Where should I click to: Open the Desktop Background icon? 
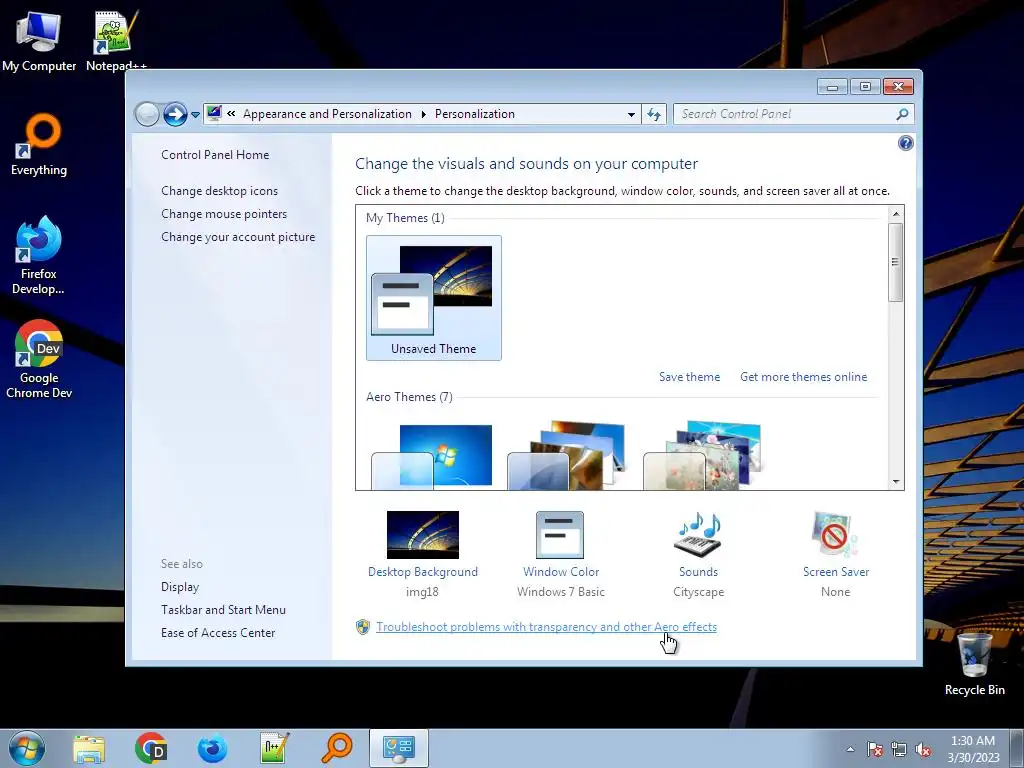coord(423,535)
